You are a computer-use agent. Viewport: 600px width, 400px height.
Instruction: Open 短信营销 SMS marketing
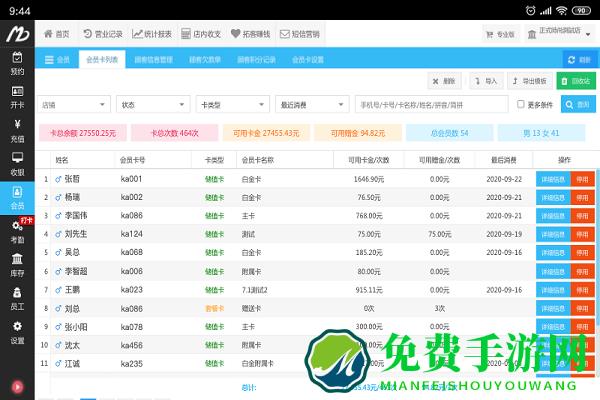tap(300, 34)
